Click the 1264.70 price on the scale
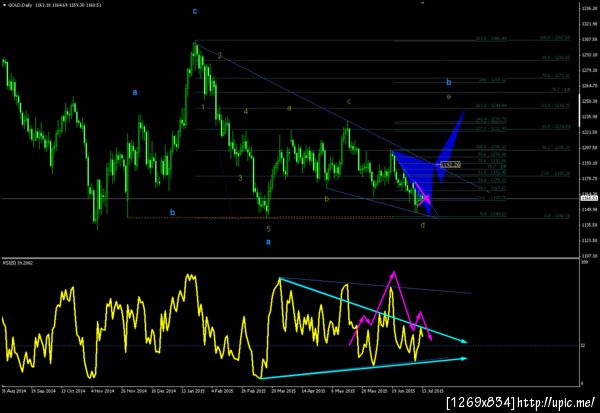Viewport: 600px width, 413px height. [x=589, y=86]
